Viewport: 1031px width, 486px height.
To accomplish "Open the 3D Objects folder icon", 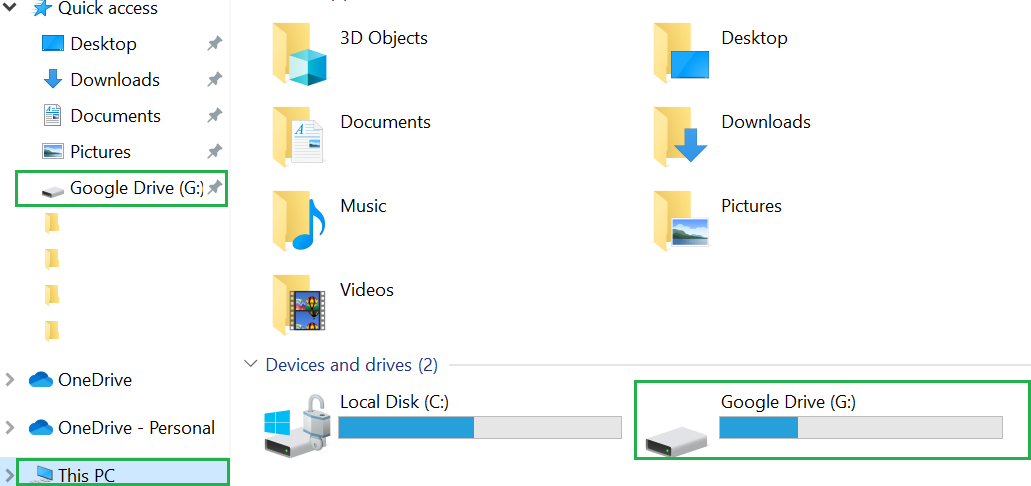I will pos(299,54).
